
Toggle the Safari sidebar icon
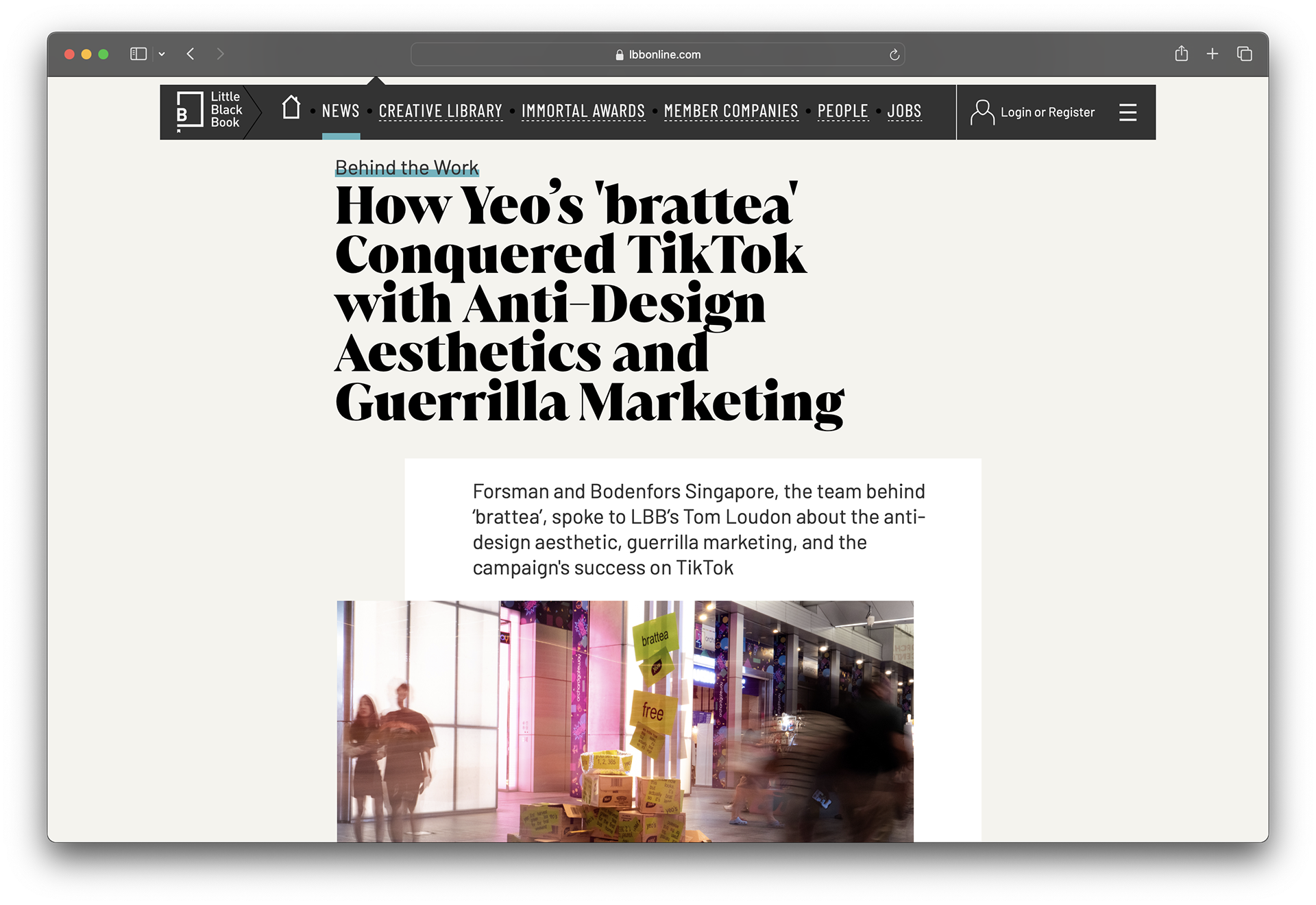tap(138, 54)
